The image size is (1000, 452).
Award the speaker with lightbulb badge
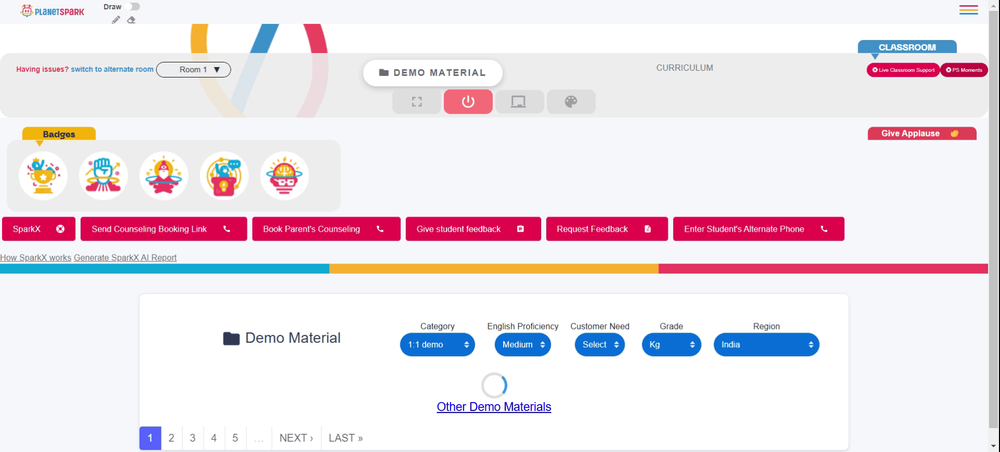224,175
